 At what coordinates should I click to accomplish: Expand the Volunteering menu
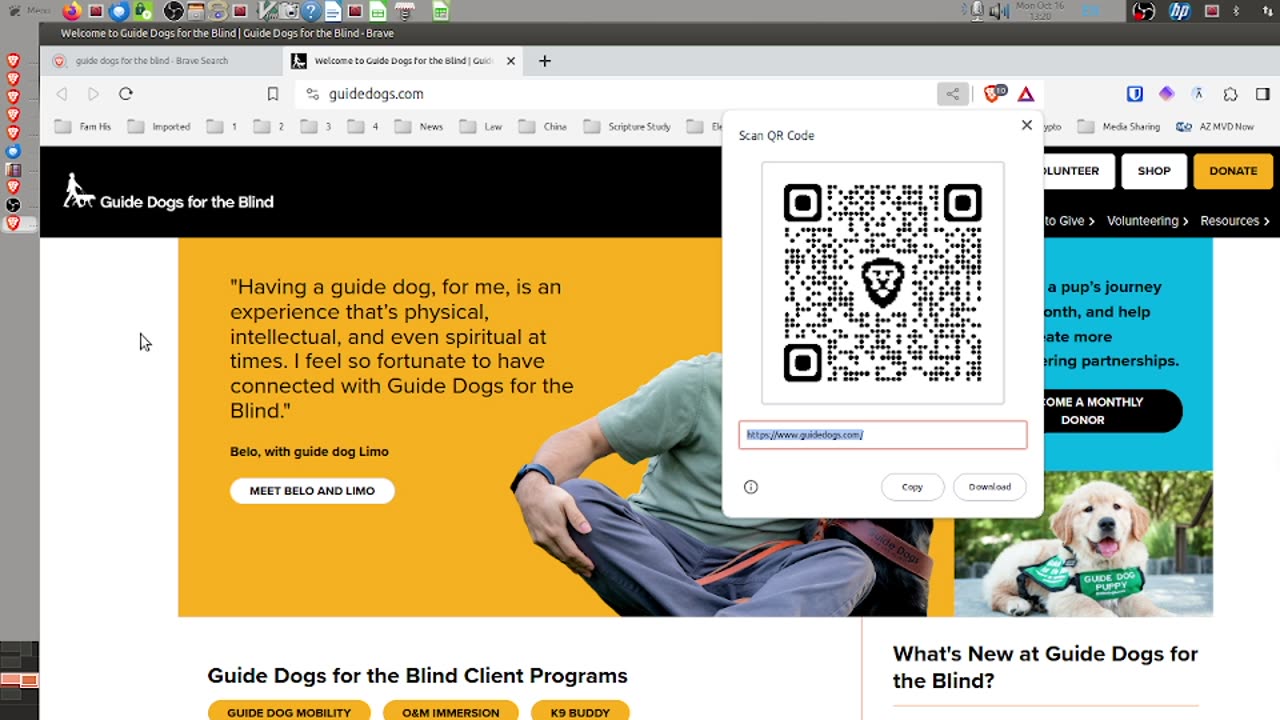[x=1147, y=221]
